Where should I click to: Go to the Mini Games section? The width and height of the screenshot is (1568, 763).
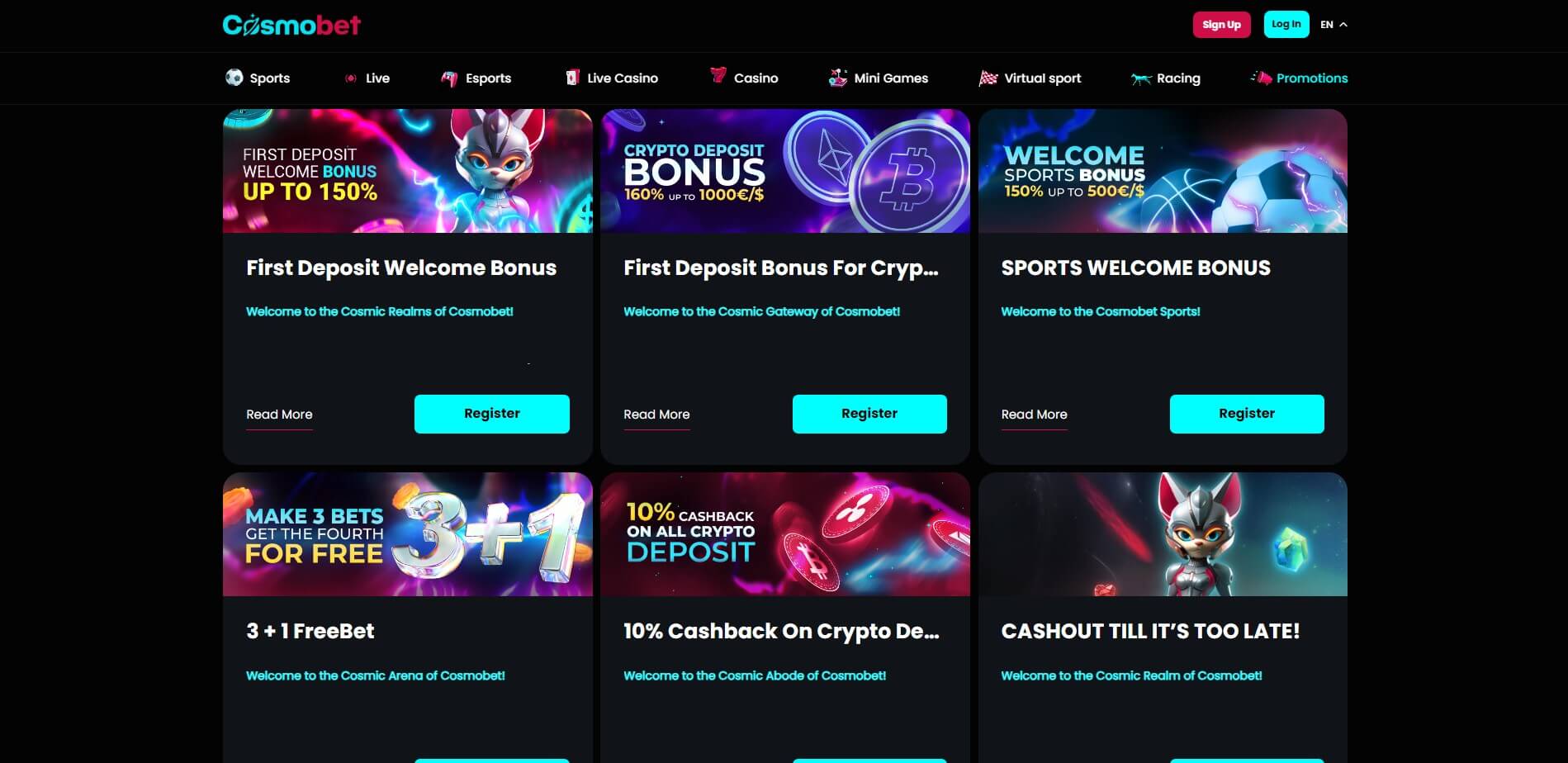click(x=891, y=78)
